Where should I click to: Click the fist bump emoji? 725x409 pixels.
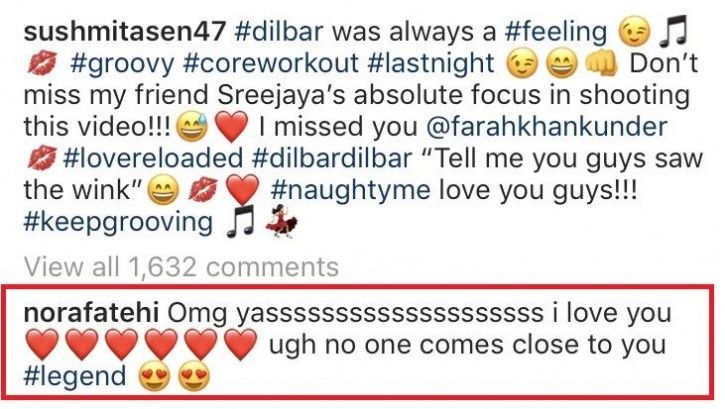coord(602,63)
